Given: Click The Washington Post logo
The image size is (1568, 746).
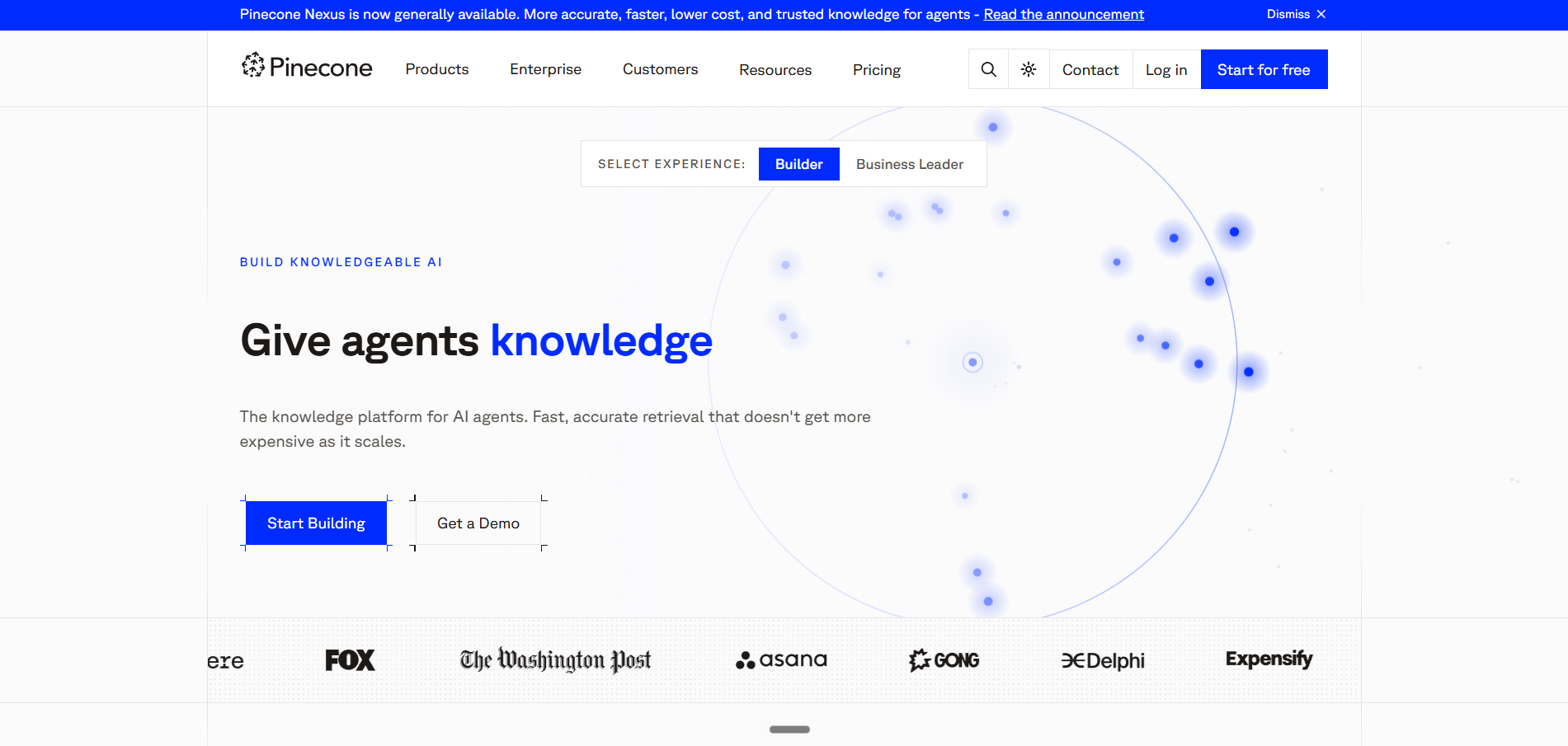Looking at the screenshot, I should tap(555, 660).
